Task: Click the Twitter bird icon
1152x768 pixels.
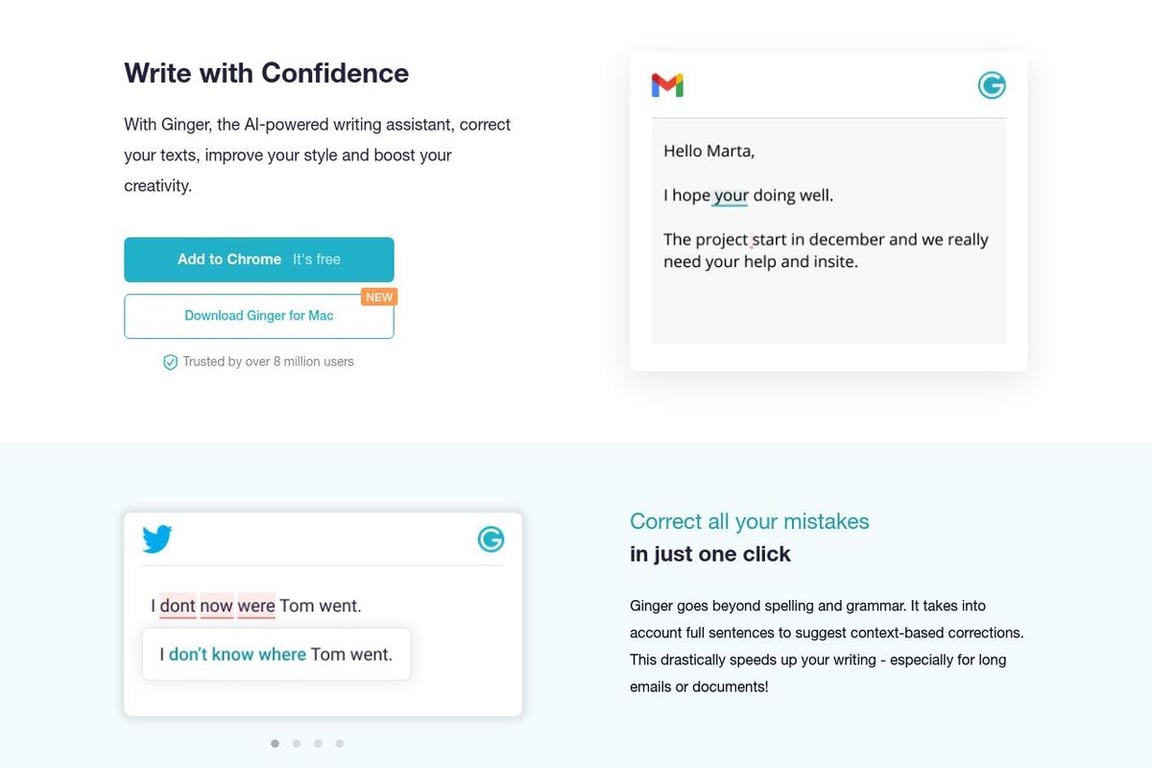Action: [157, 539]
